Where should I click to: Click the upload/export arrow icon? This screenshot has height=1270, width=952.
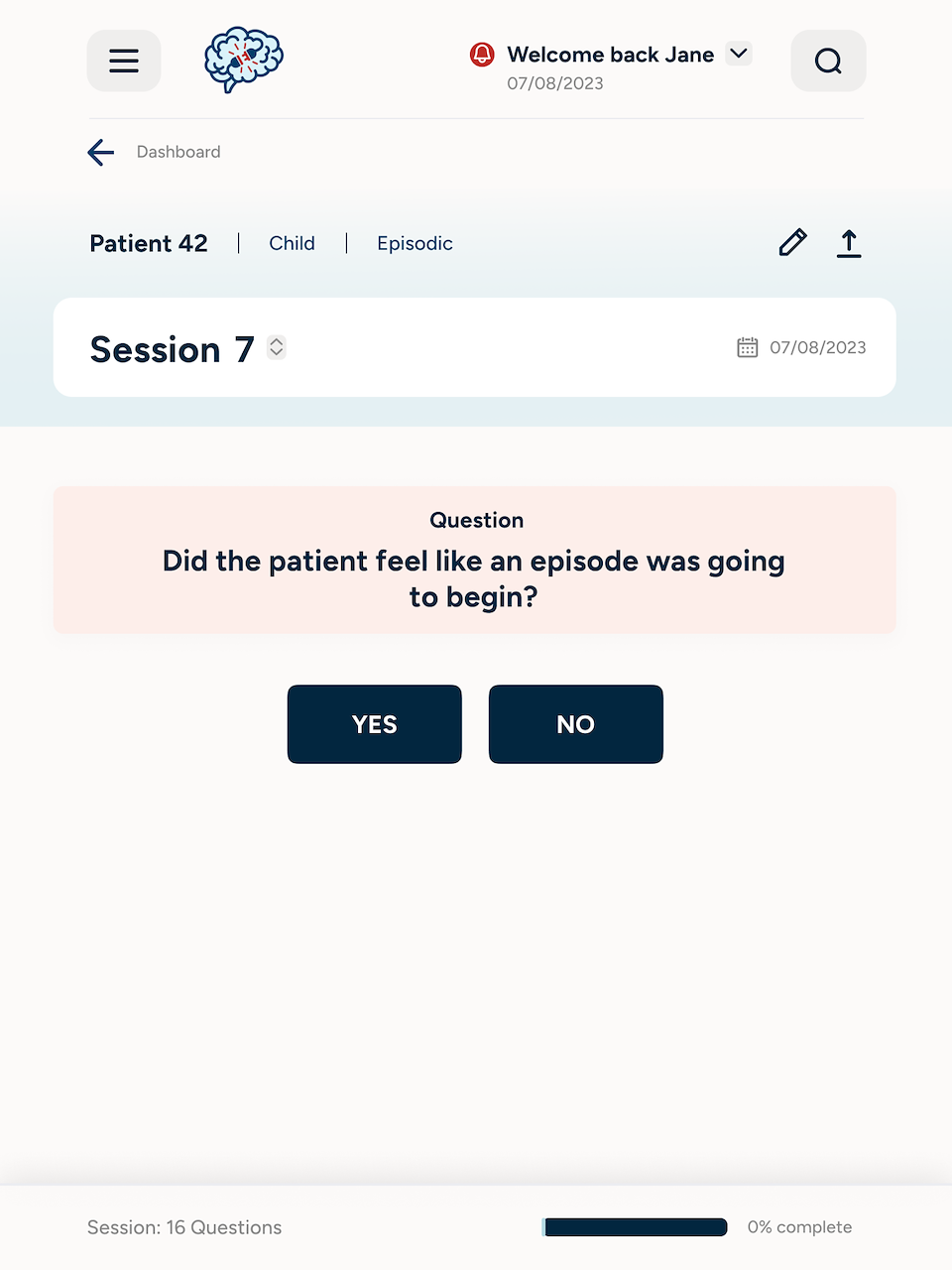click(x=849, y=243)
